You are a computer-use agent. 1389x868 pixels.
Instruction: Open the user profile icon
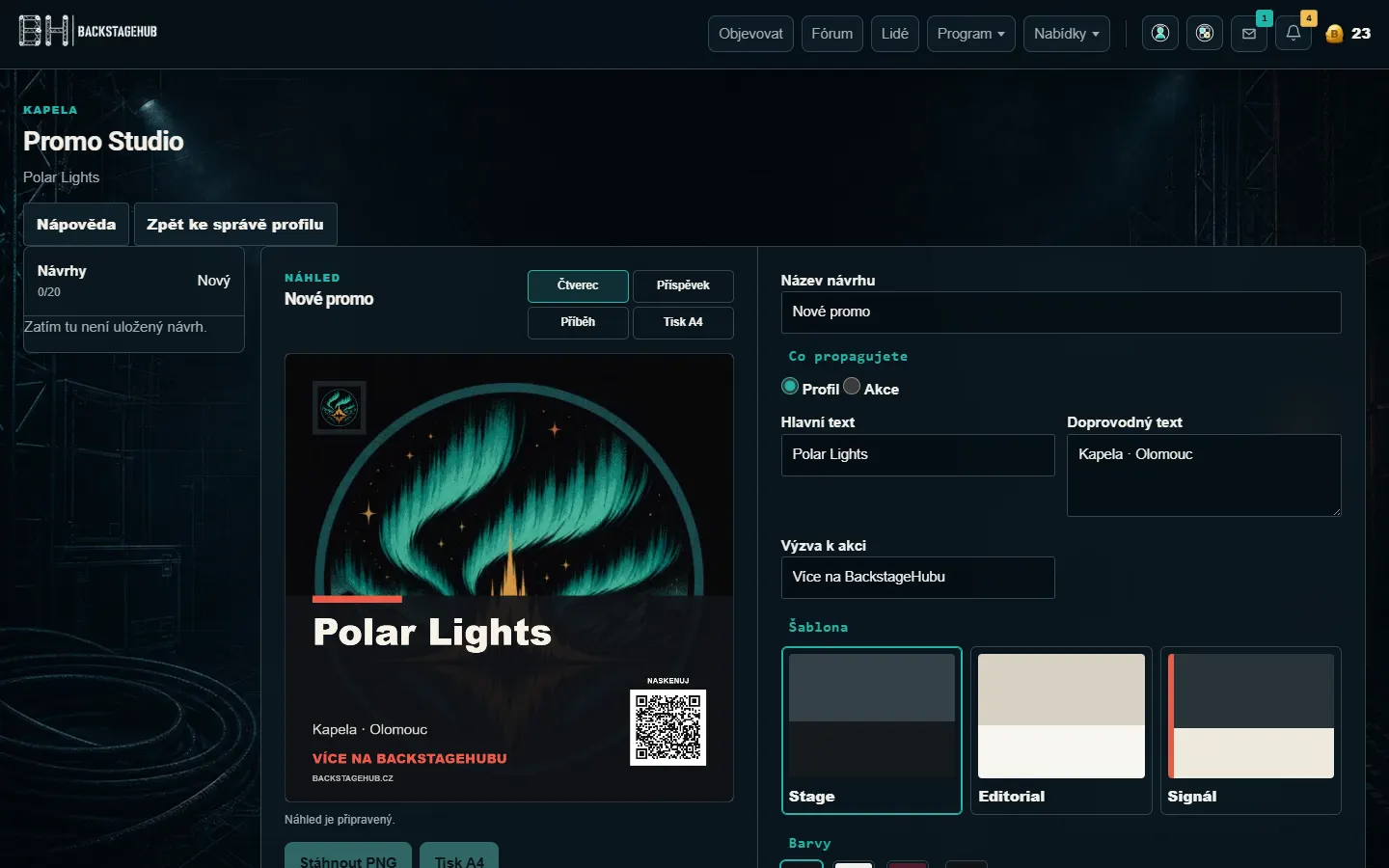click(1160, 33)
